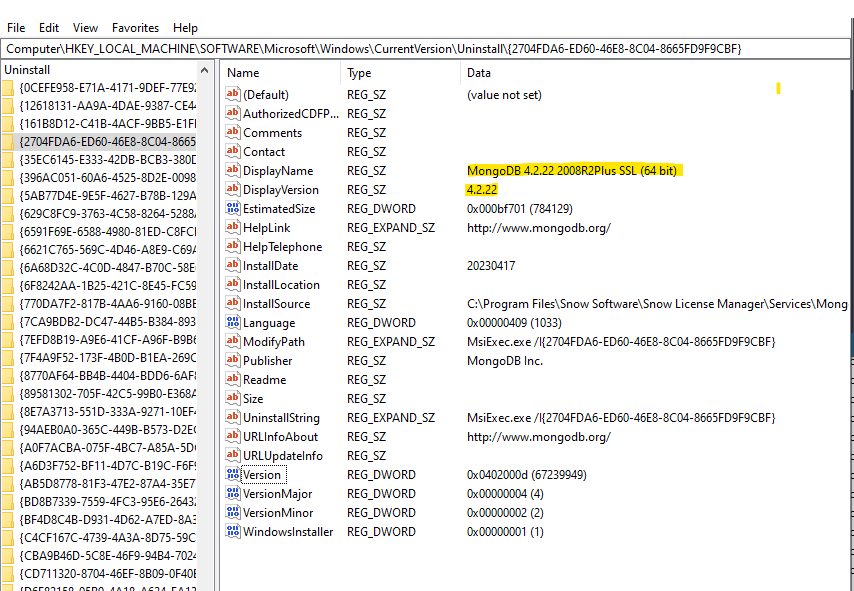Click the string icon for (Default) value

tap(233, 94)
